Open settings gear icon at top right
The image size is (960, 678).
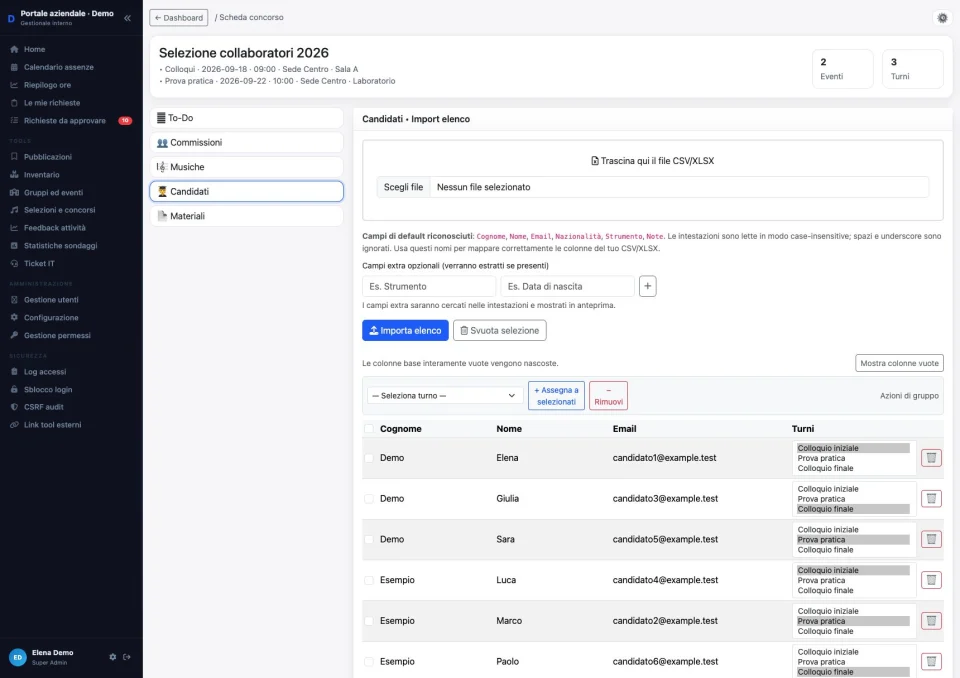pyautogui.click(x=942, y=18)
